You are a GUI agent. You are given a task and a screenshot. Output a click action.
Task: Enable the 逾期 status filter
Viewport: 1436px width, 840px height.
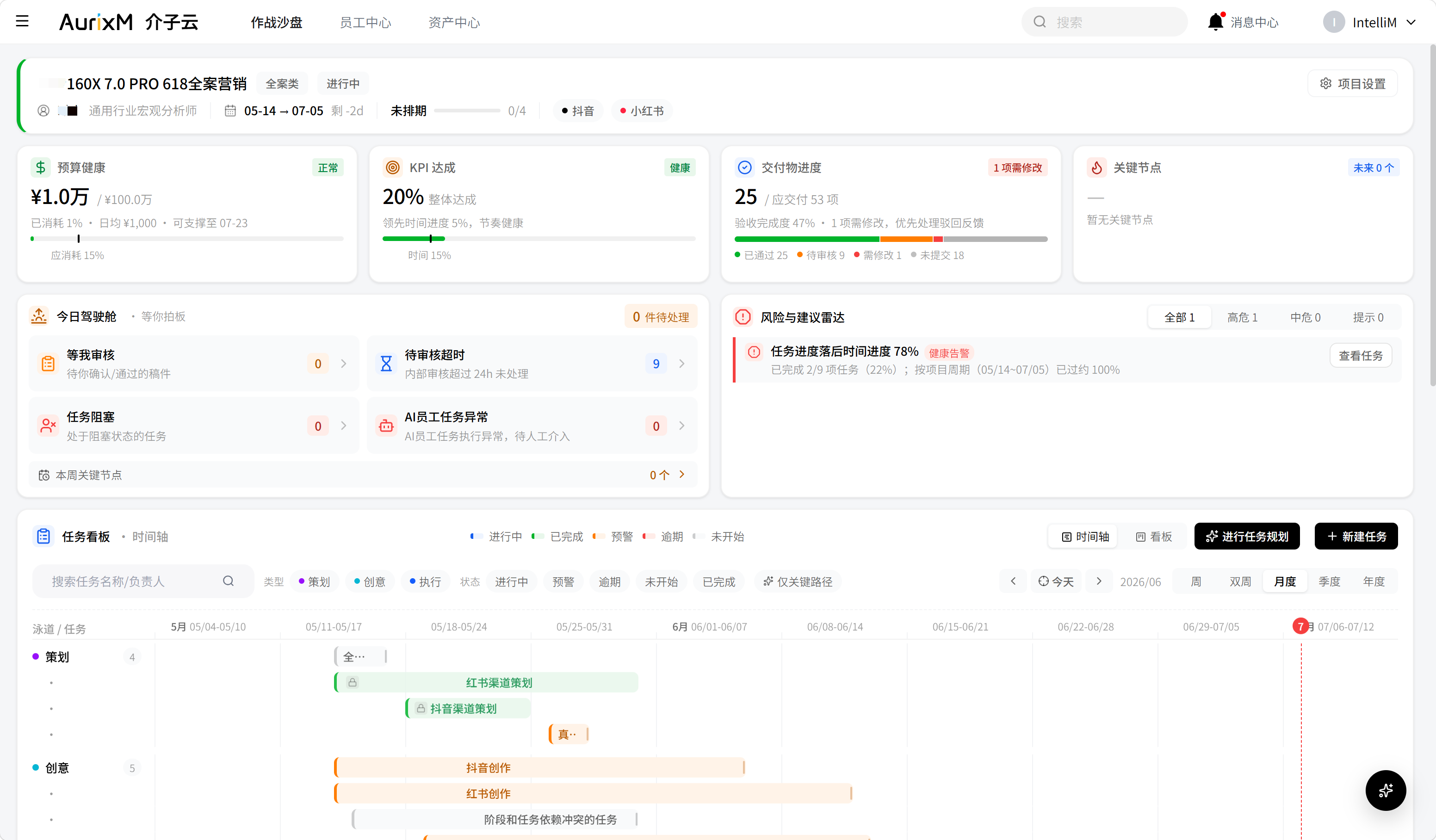(x=609, y=581)
